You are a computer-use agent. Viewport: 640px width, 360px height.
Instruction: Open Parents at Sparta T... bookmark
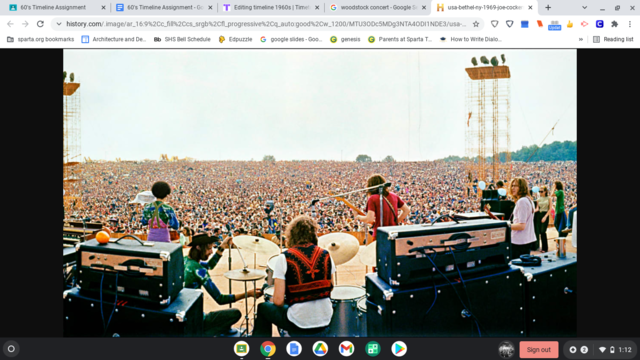400,39
